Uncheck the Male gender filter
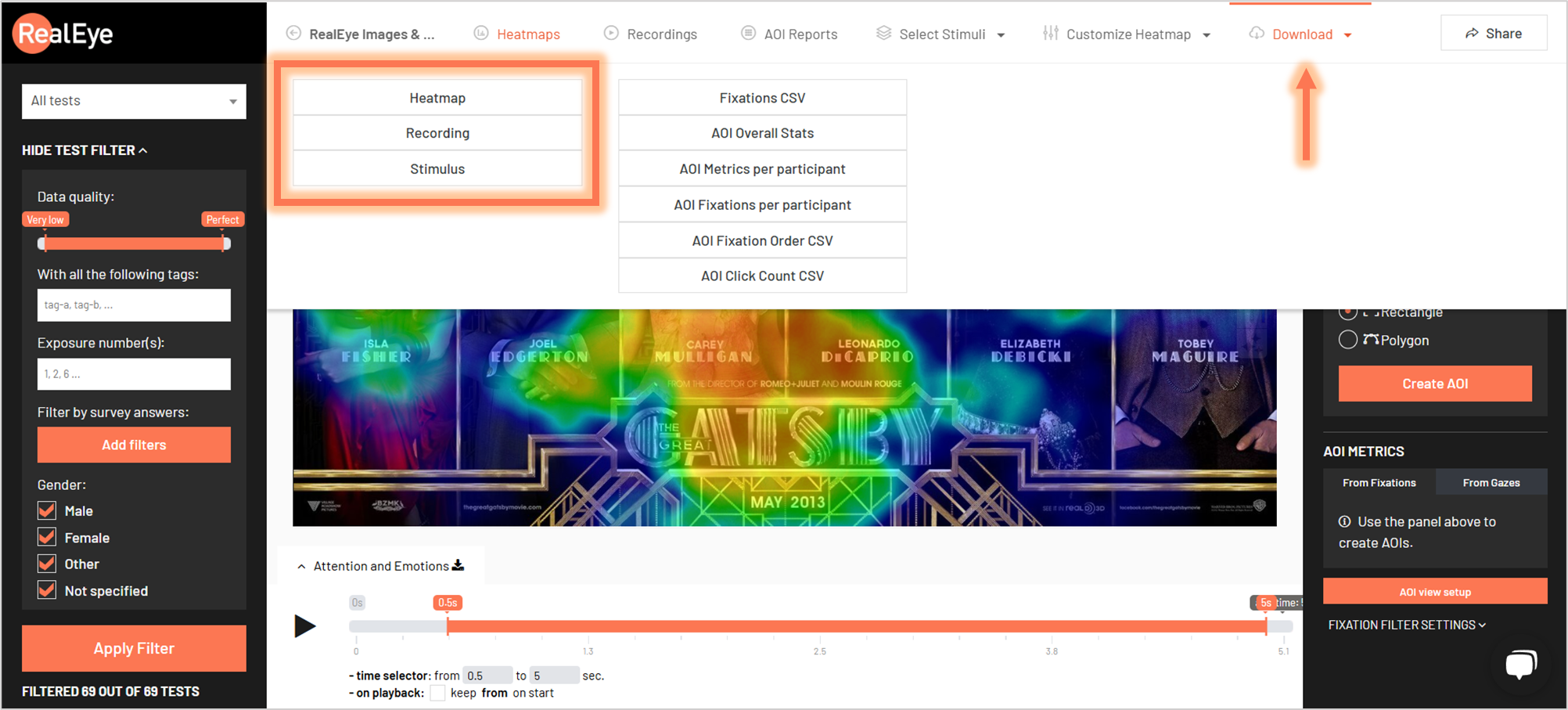Image resolution: width=1568 pixels, height=710 pixels. click(46, 510)
